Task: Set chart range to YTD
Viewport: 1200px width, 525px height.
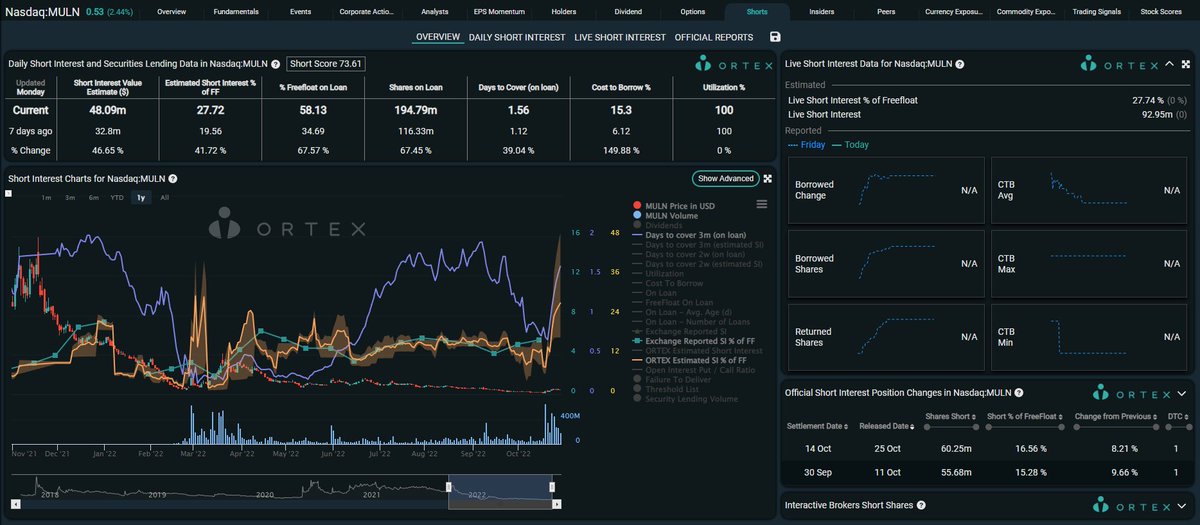Action: 117,198
